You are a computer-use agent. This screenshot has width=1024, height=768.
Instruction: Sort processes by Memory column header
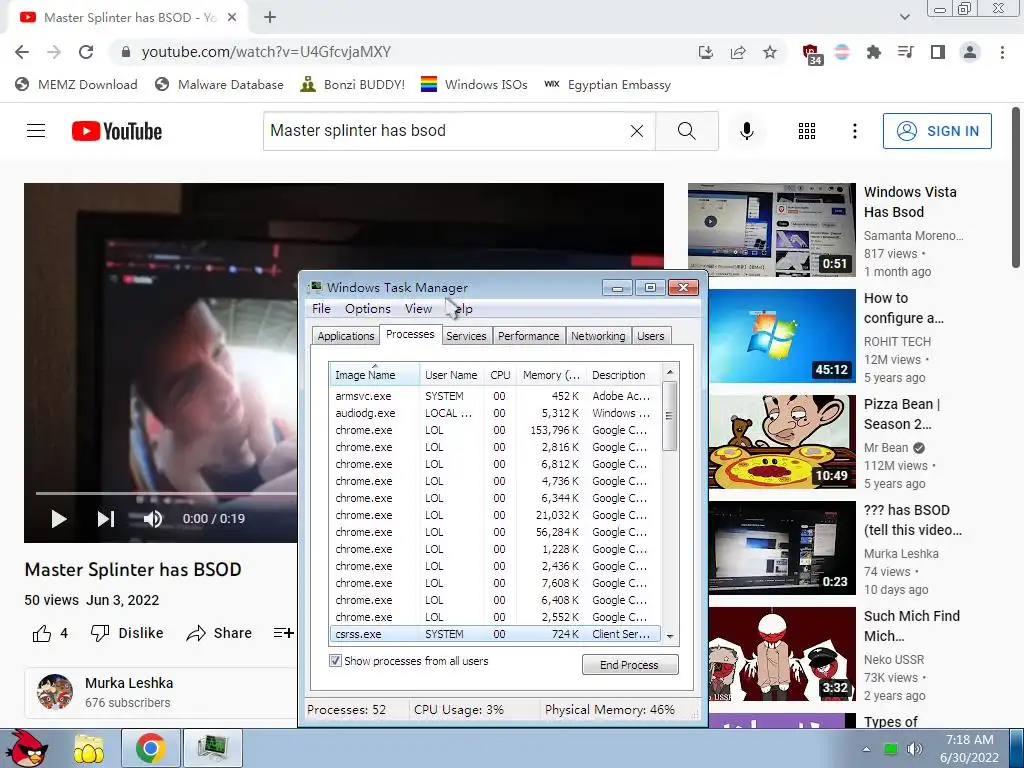tap(551, 375)
